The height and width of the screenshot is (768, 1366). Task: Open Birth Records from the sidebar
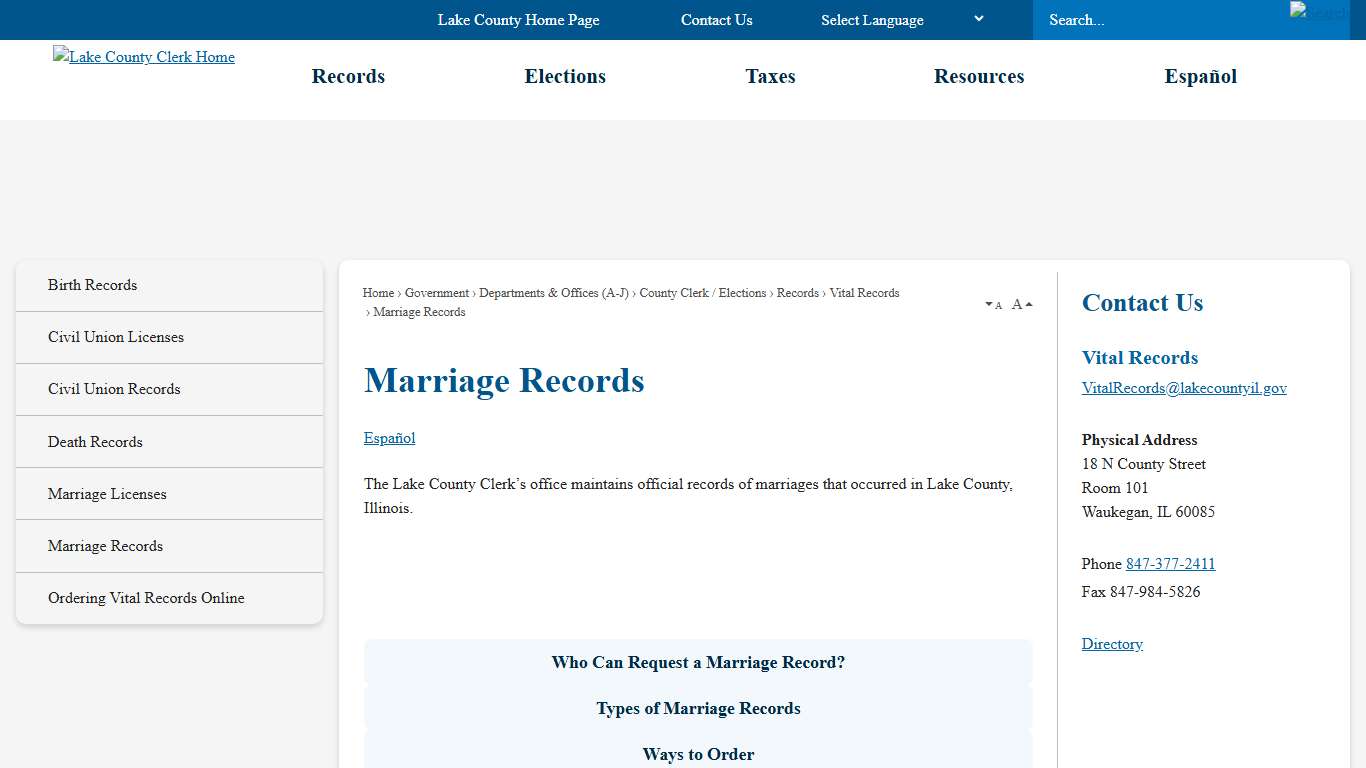92,285
